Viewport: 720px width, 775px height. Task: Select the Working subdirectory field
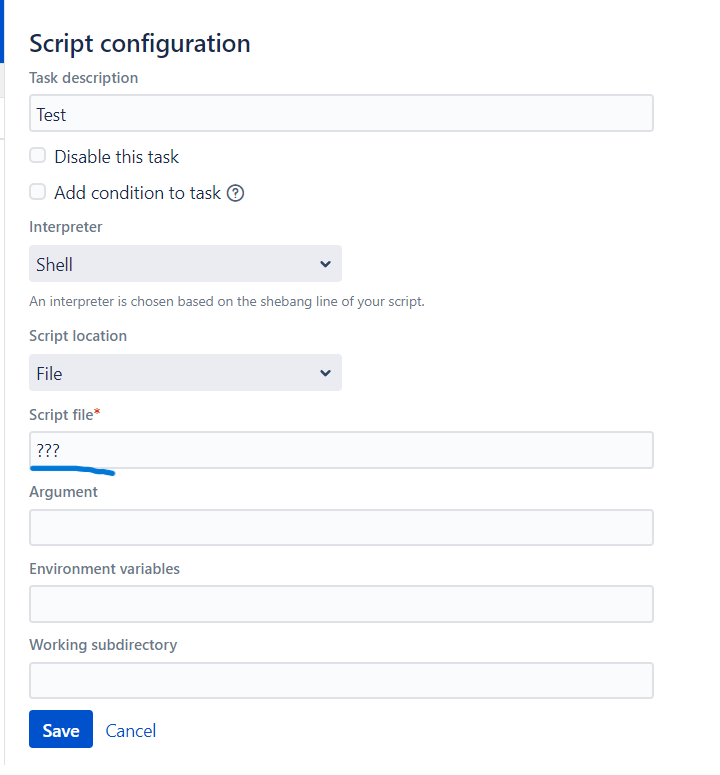(341, 680)
